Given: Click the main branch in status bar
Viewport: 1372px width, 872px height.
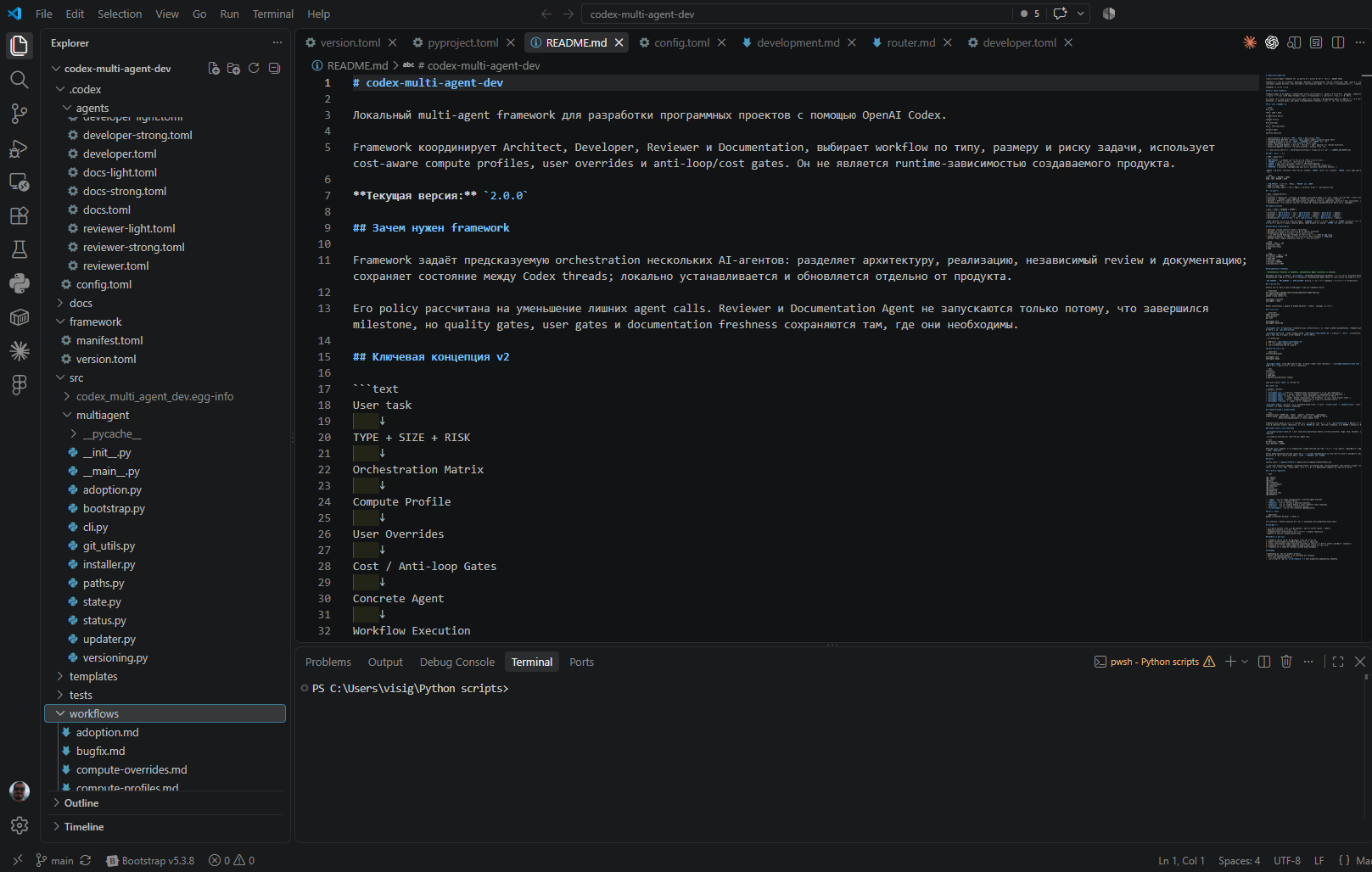Looking at the screenshot, I should [54, 860].
